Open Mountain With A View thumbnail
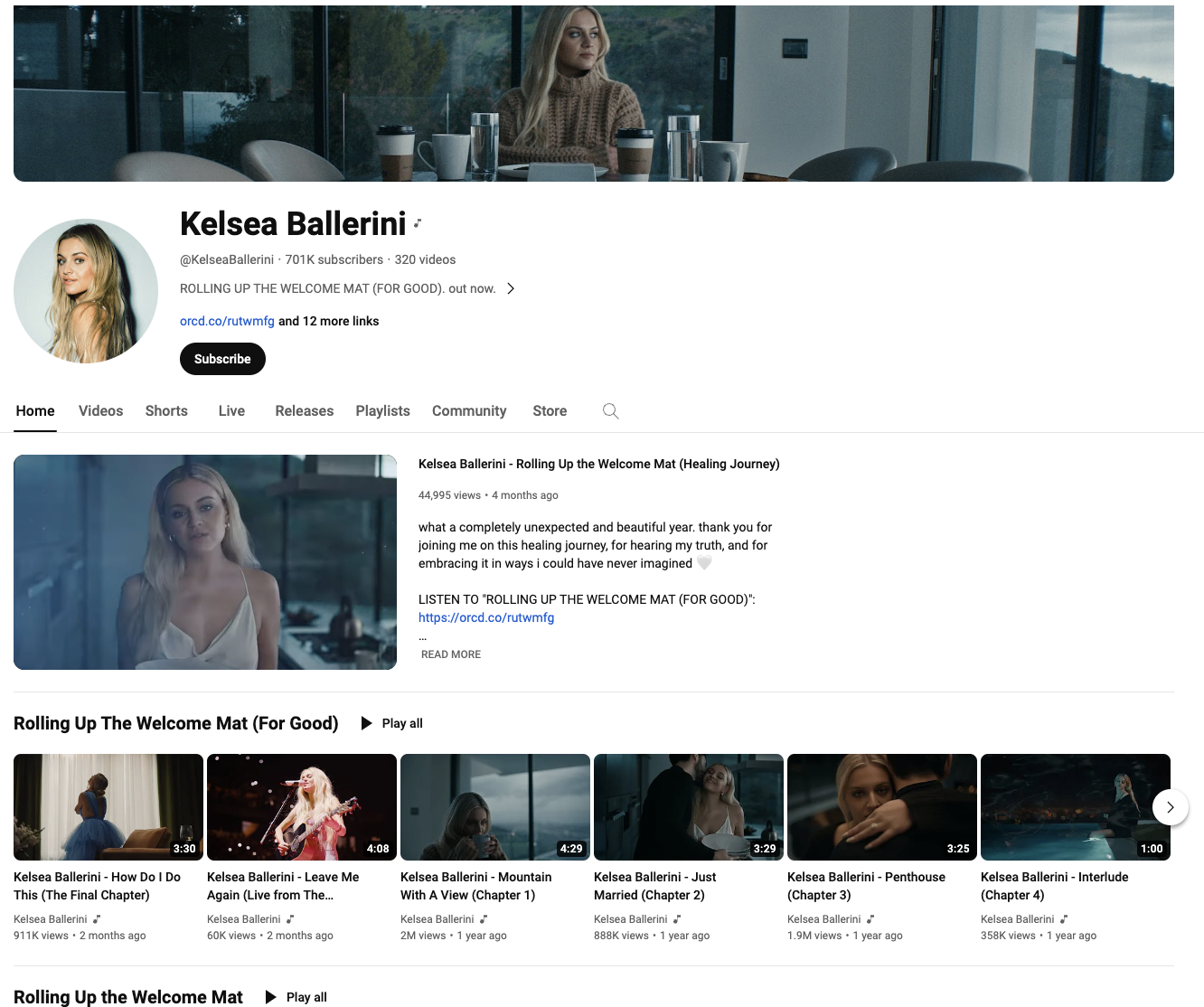The height and width of the screenshot is (1007, 1204). tap(495, 807)
